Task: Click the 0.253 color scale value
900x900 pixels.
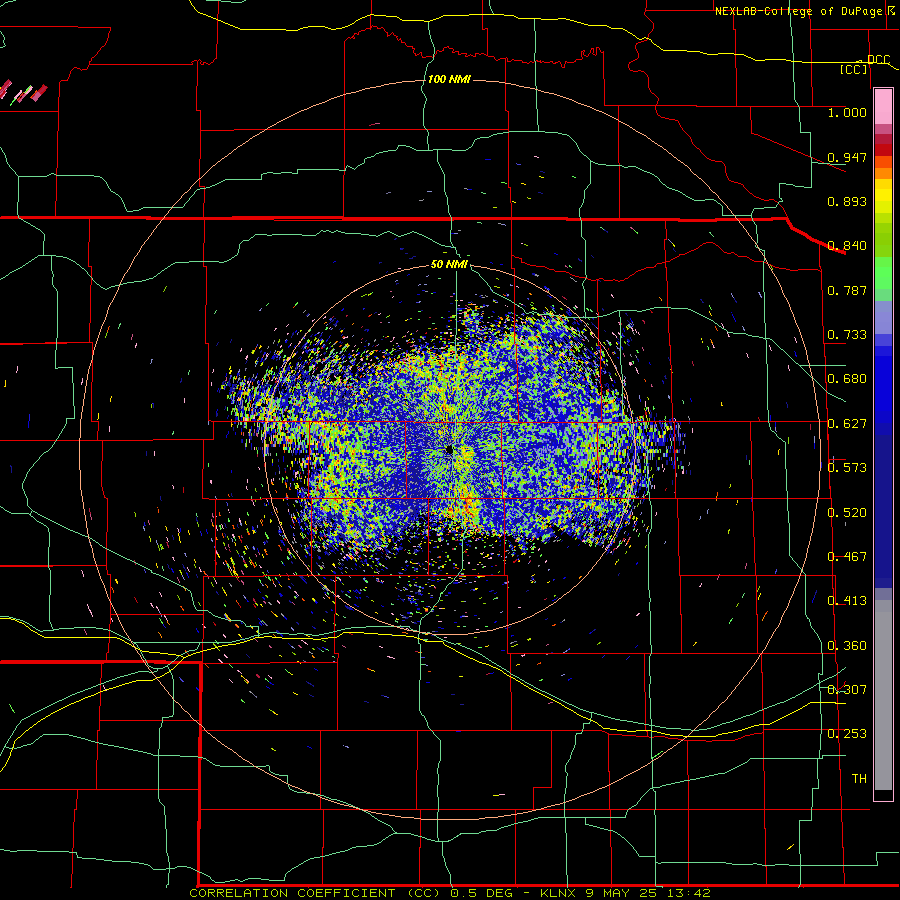Action: [847, 734]
